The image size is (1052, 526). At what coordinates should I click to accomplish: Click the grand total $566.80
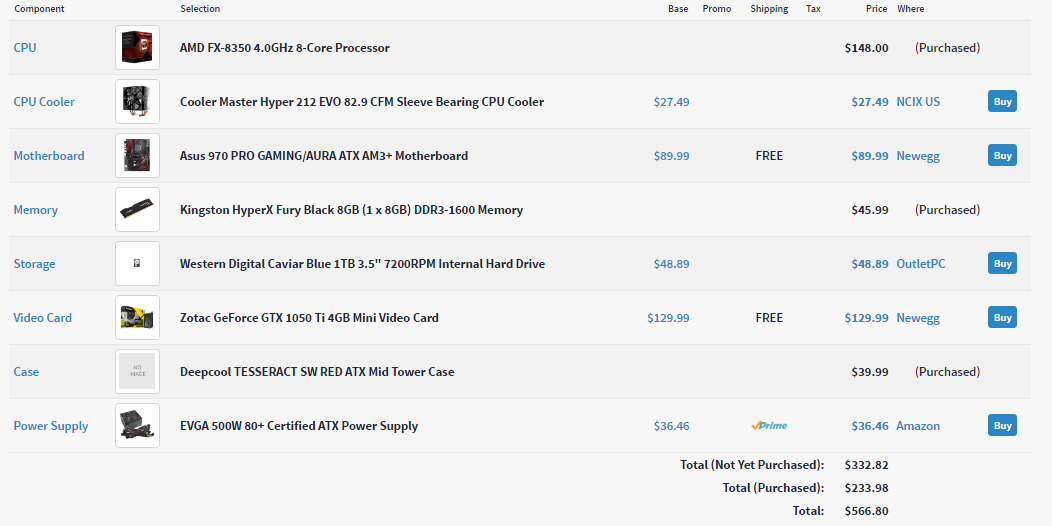[866, 511]
